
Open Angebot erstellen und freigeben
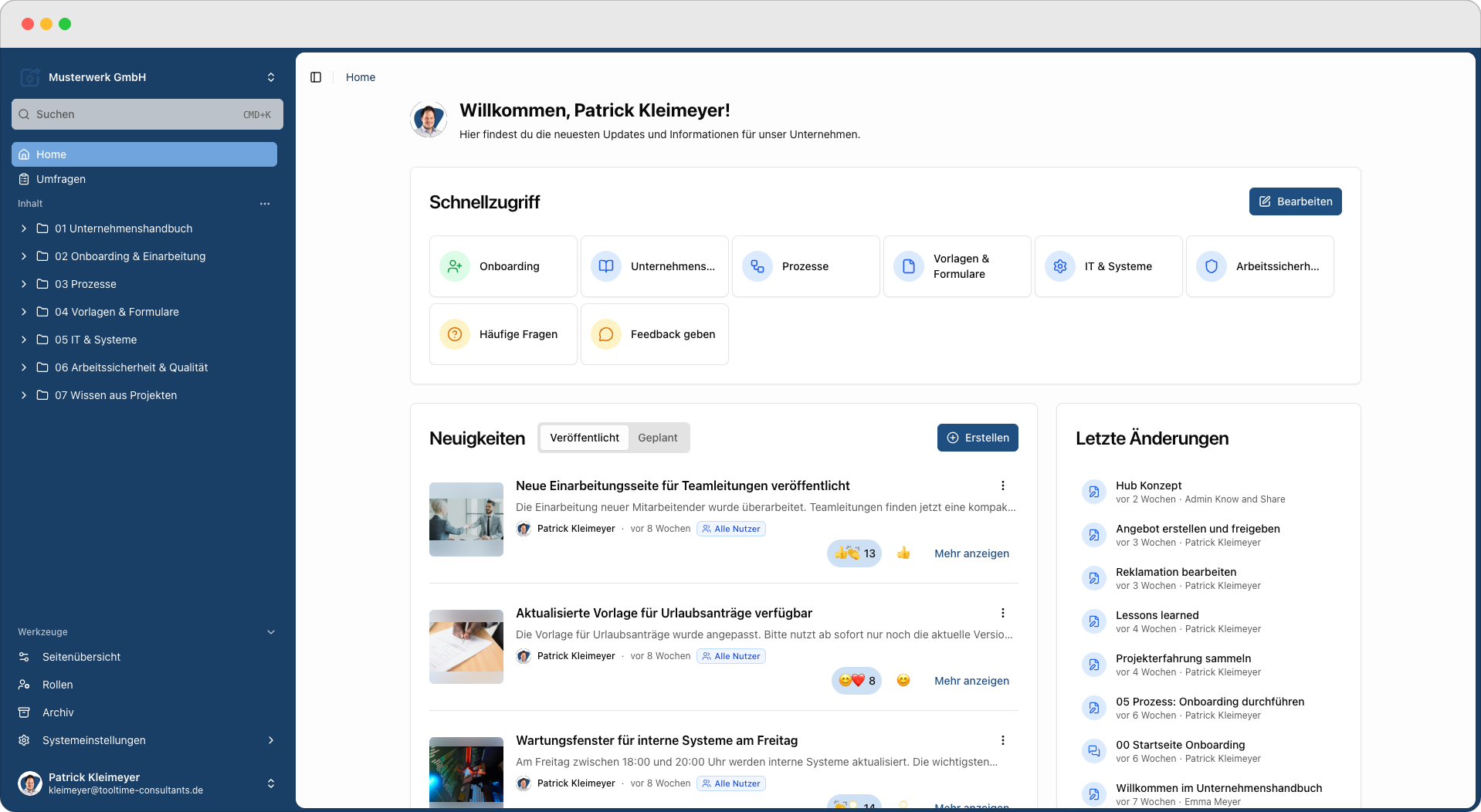[1198, 529]
